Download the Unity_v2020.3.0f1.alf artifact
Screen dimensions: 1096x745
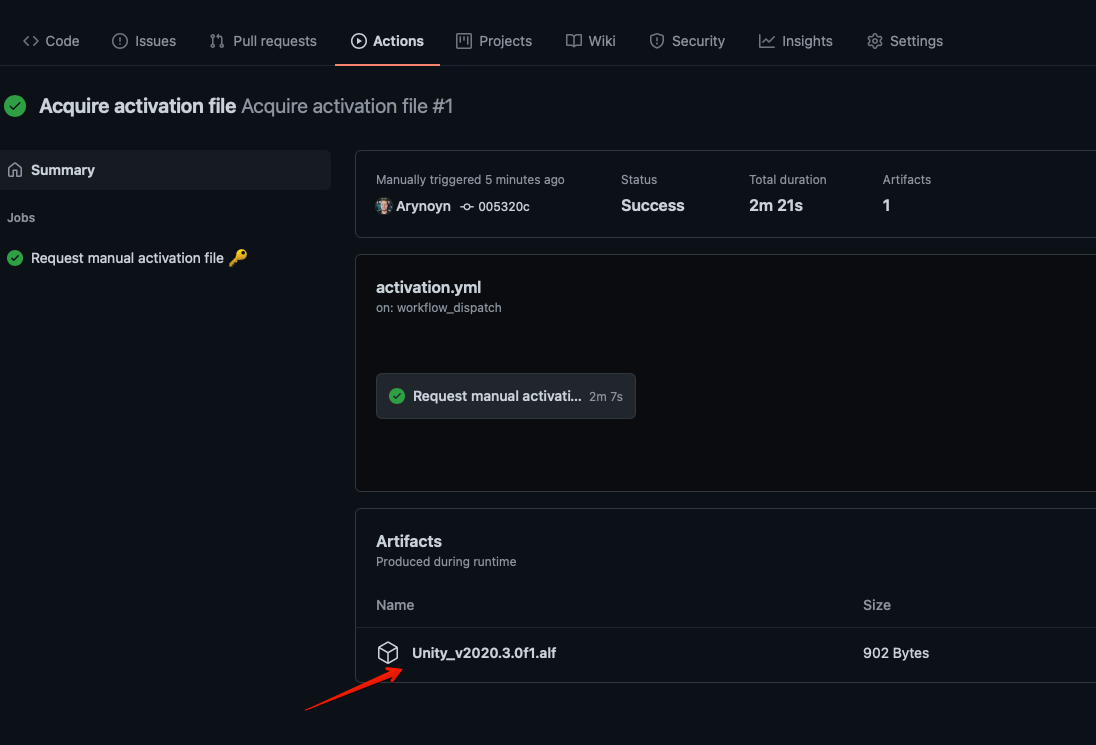coord(484,653)
